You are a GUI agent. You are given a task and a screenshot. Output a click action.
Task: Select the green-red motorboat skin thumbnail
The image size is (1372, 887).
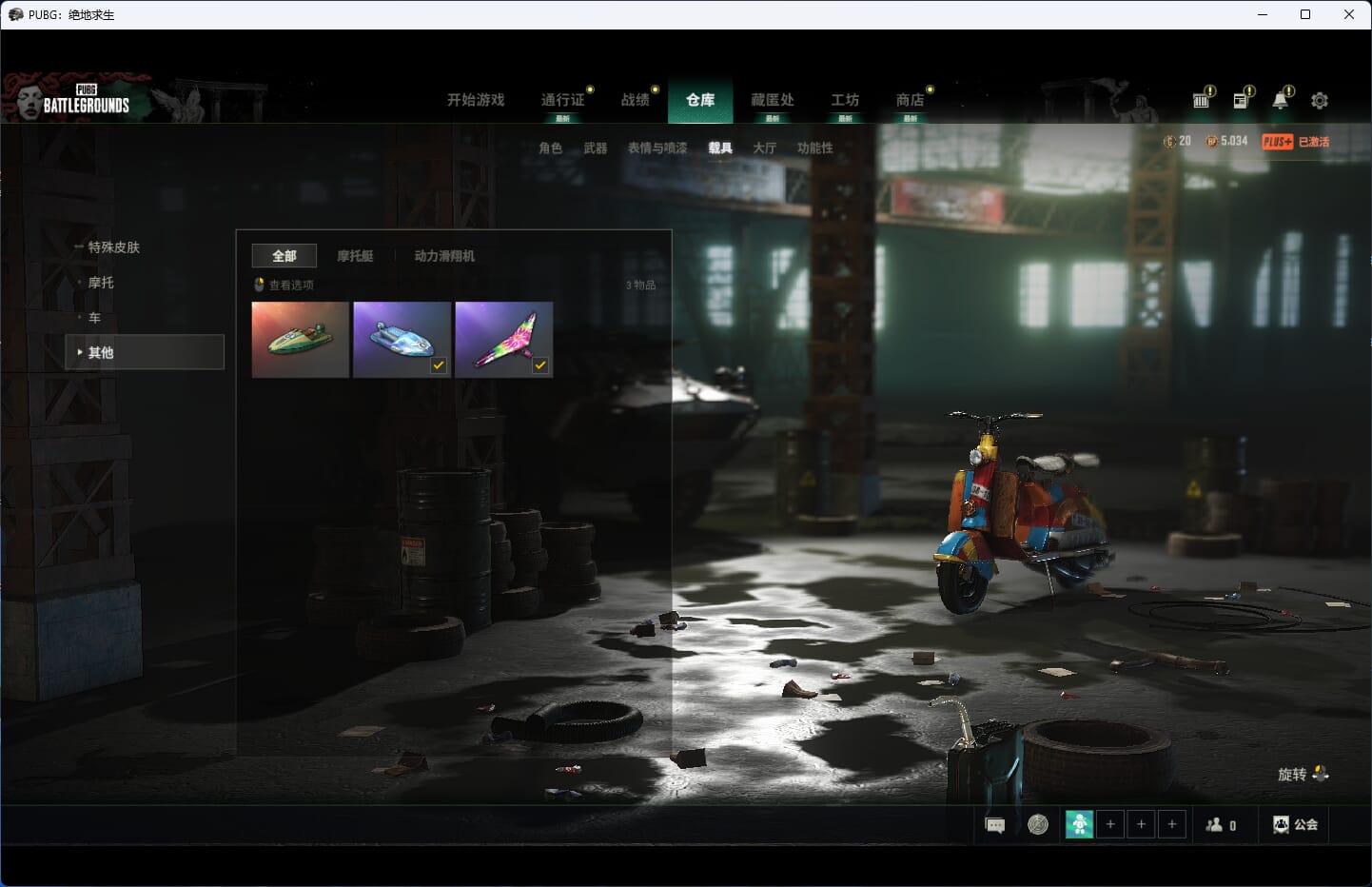(x=300, y=340)
